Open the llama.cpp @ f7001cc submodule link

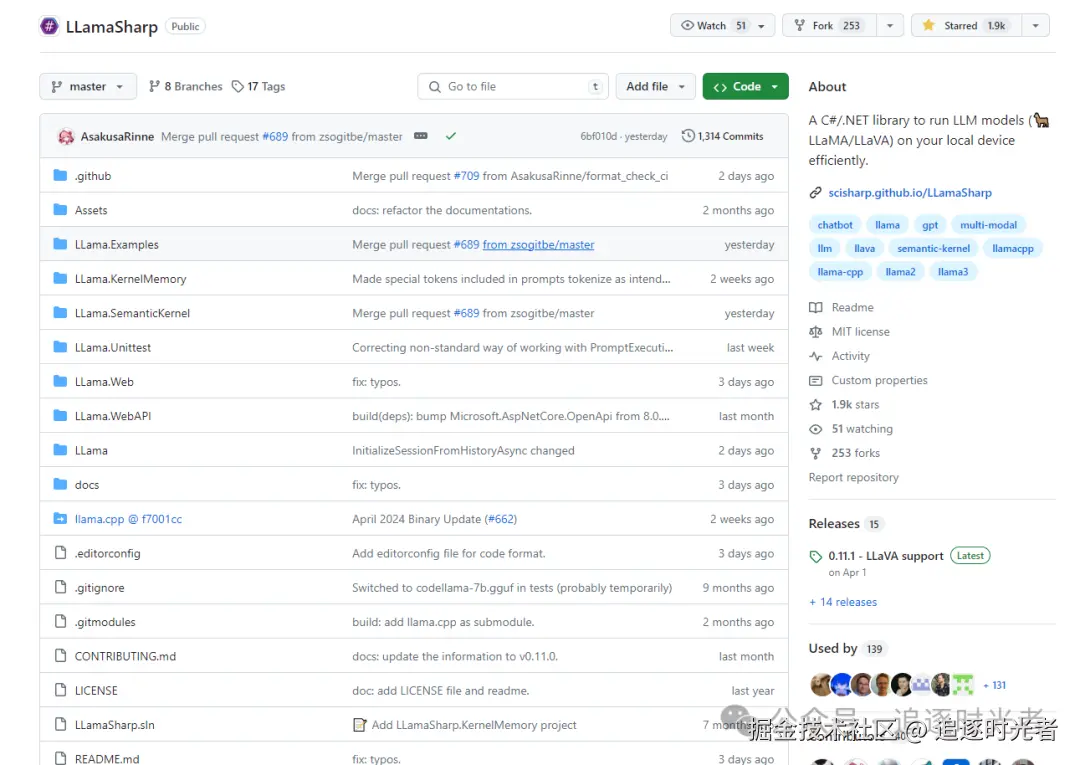(x=128, y=519)
